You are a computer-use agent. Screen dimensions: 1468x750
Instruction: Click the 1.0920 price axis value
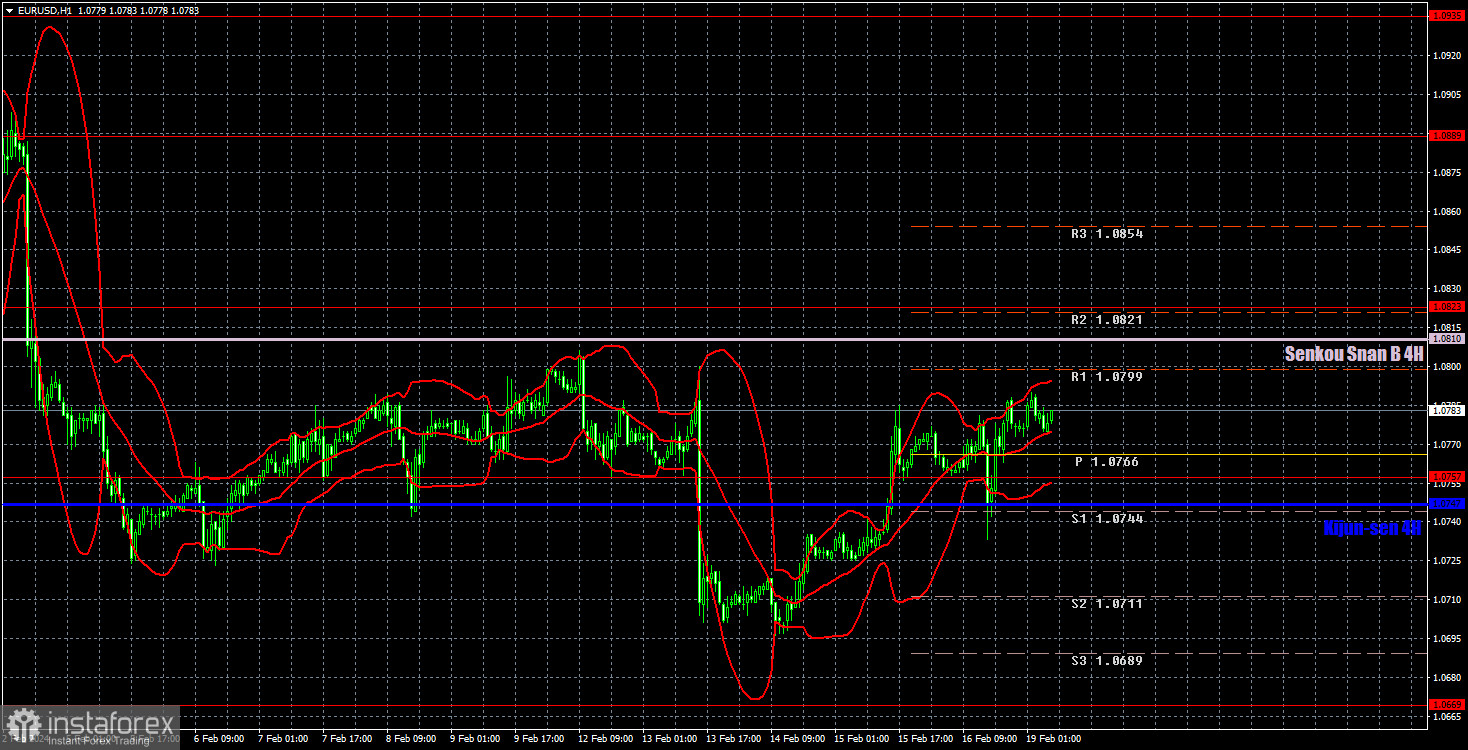point(1448,56)
